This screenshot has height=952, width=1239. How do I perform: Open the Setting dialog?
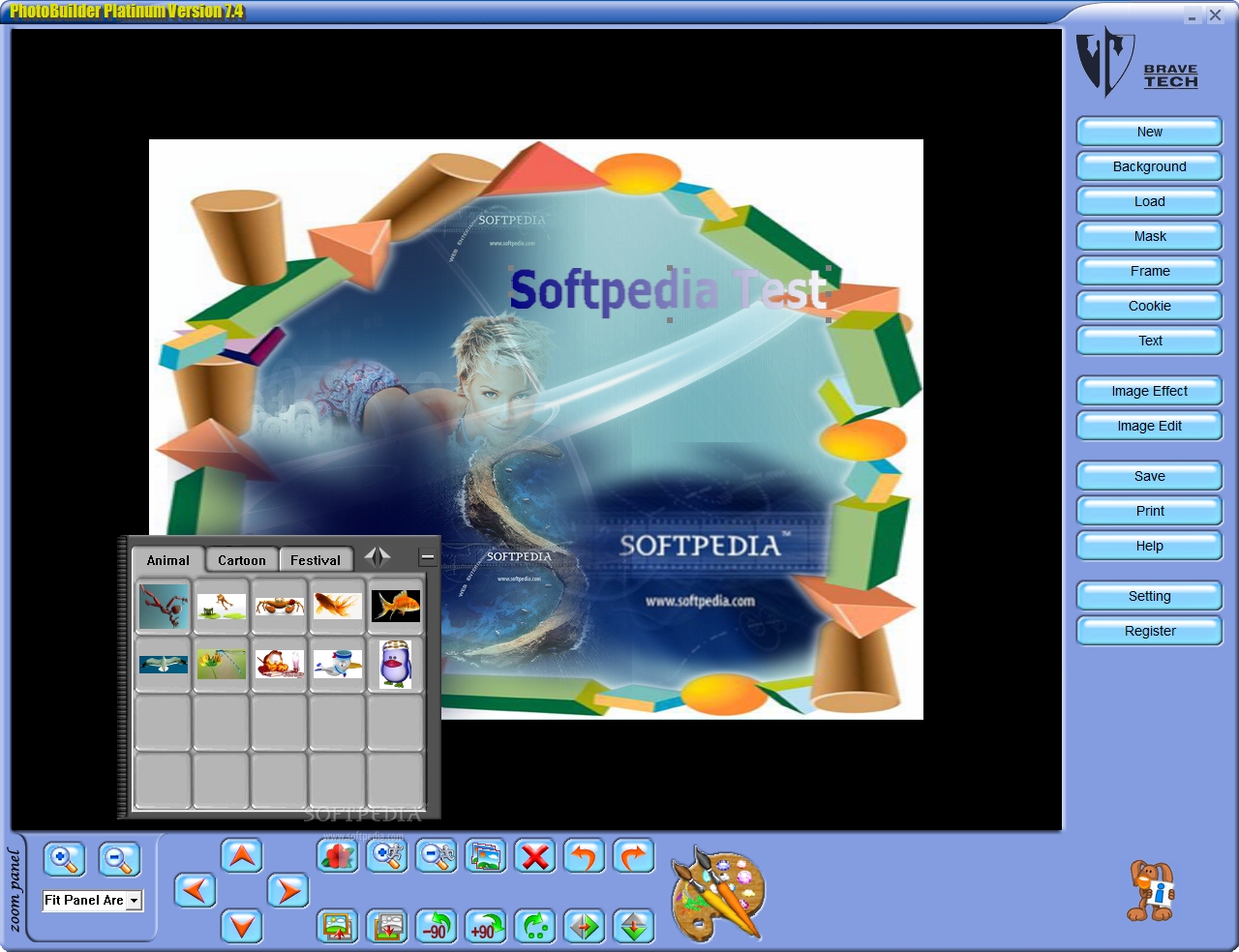coord(1150,596)
